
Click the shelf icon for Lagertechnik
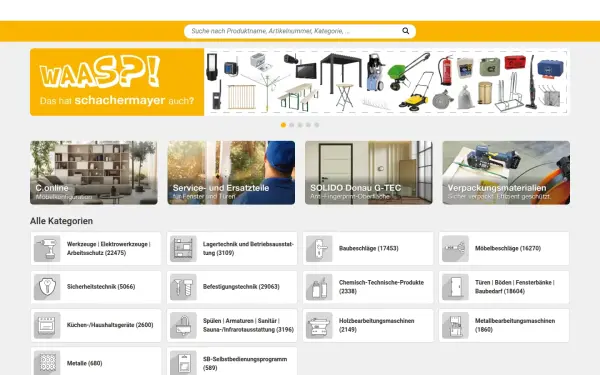(183, 248)
